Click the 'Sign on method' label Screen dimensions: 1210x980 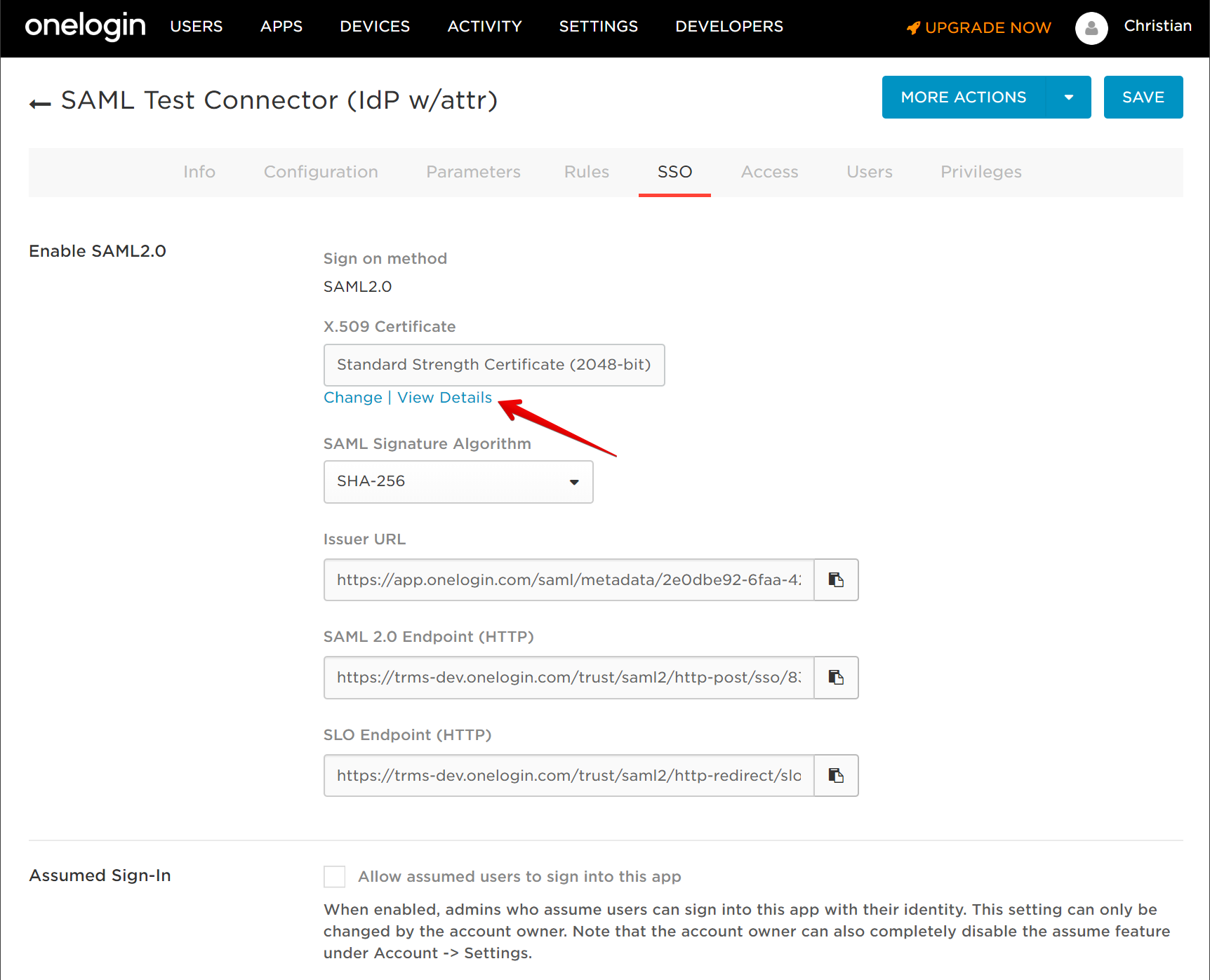[x=385, y=259]
